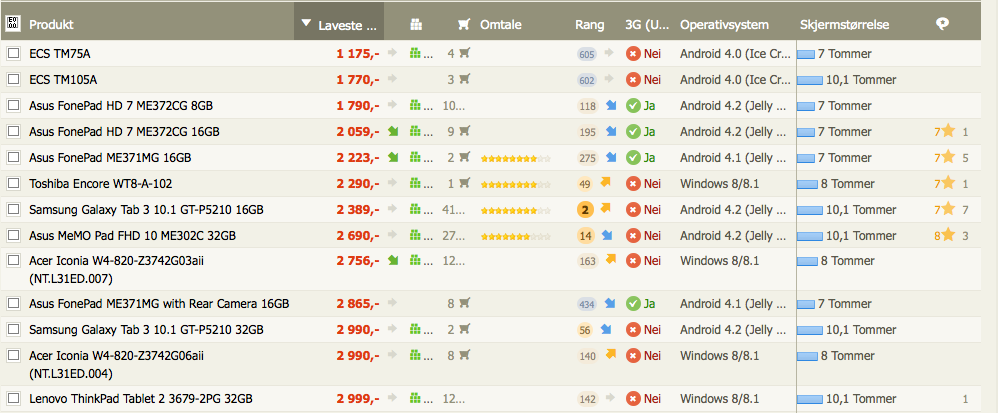Tick the checkbox for ECS TM105A
The width and height of the screenshot is (998, 413).
click(x=13, y=80)
